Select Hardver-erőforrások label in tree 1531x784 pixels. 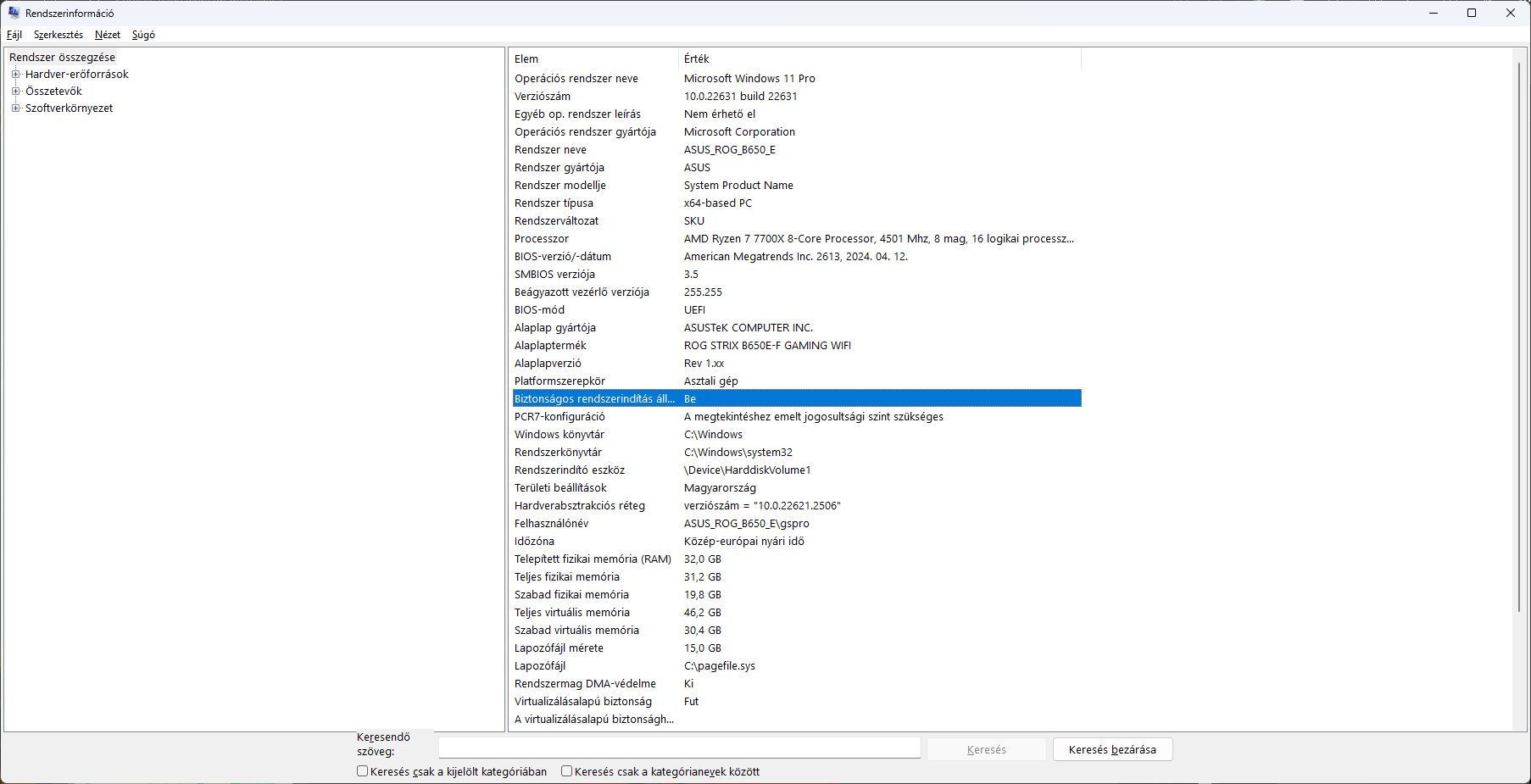pyautogui.click(x=77, y=74)
